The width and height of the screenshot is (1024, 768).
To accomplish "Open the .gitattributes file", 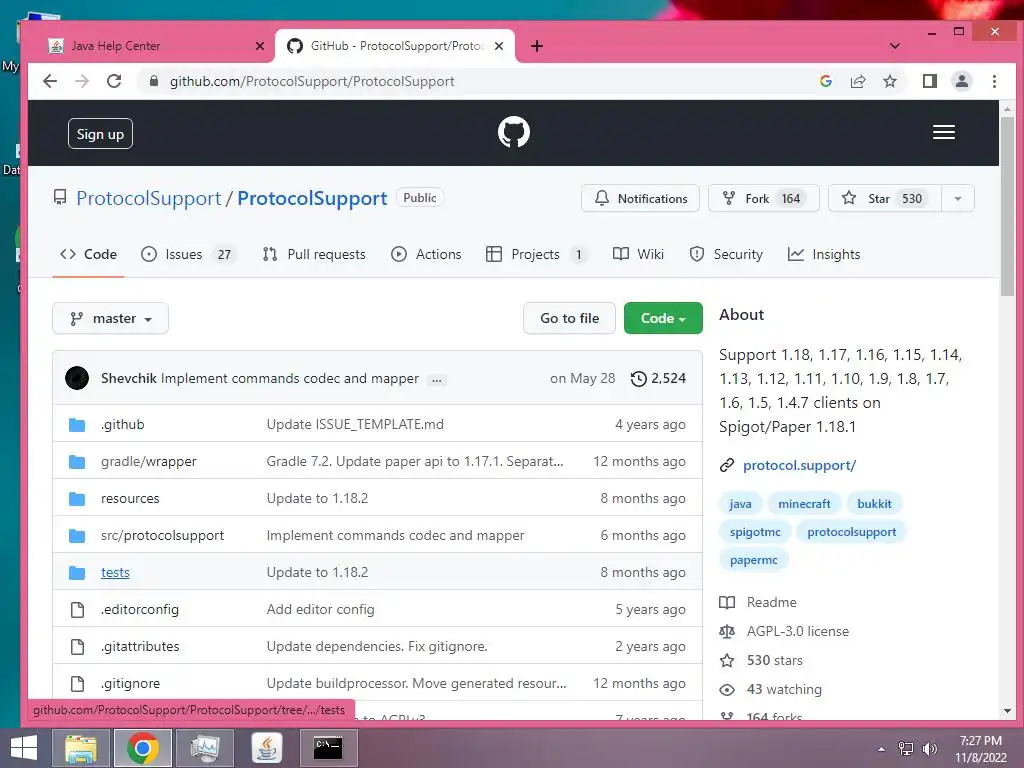I will coord(140,647).
